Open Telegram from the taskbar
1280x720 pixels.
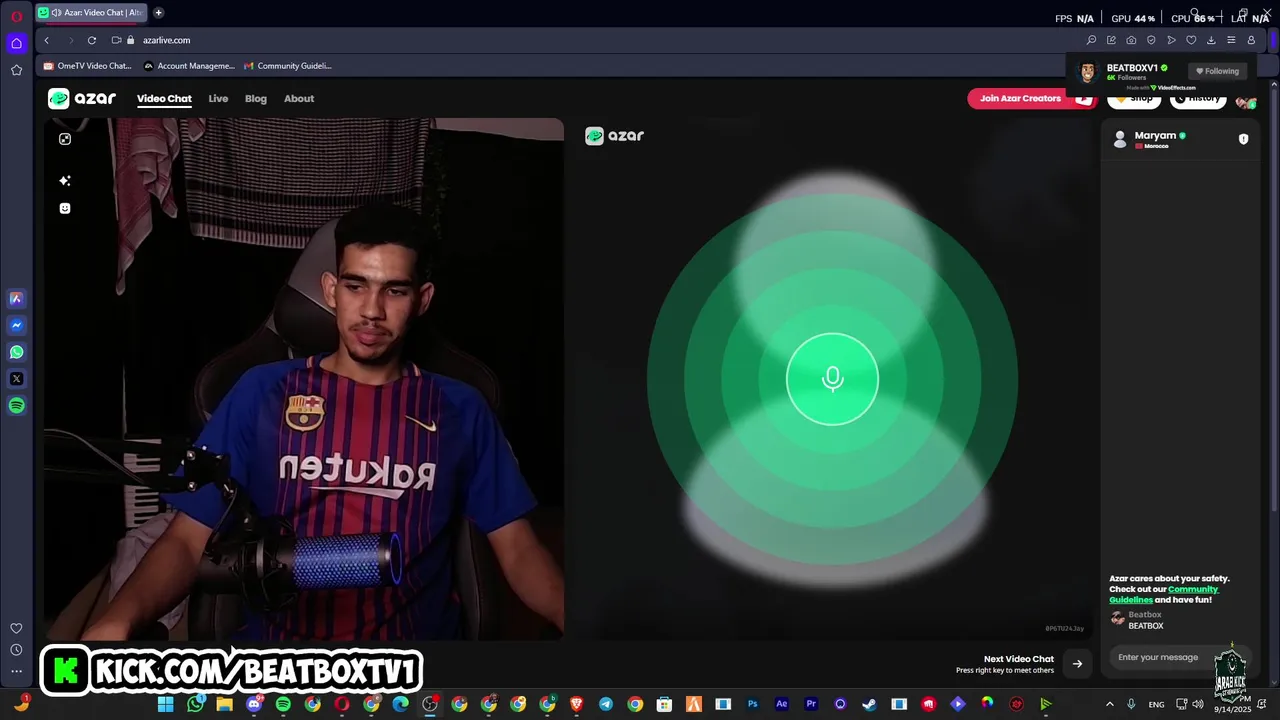pos(606,704)
